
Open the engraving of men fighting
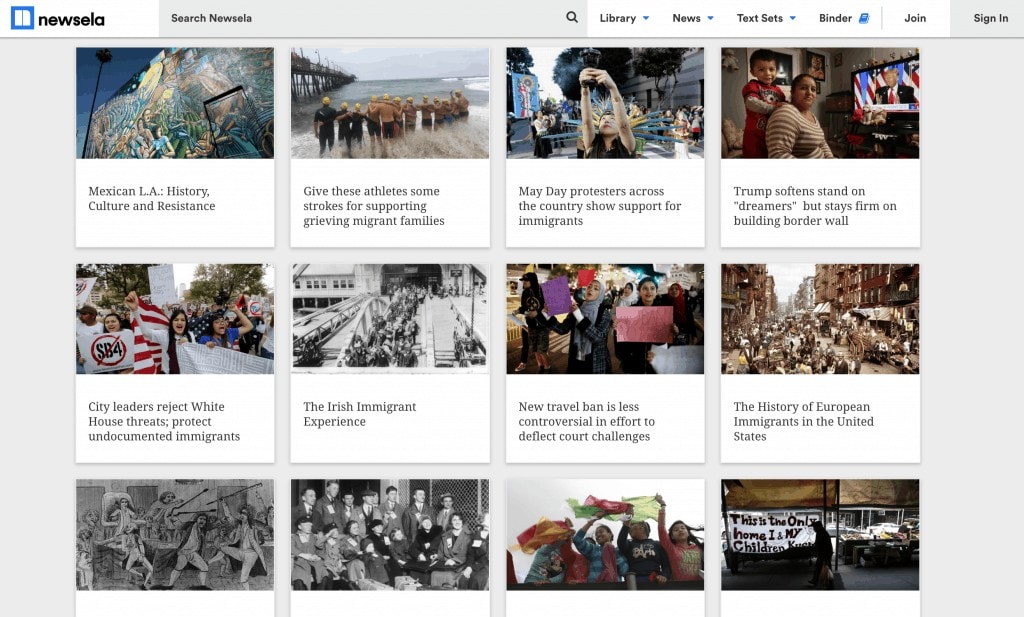(175, 535)
